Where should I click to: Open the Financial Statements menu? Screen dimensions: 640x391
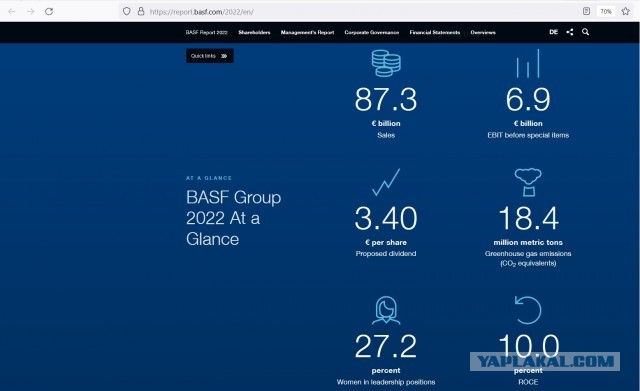coord(435,32)
